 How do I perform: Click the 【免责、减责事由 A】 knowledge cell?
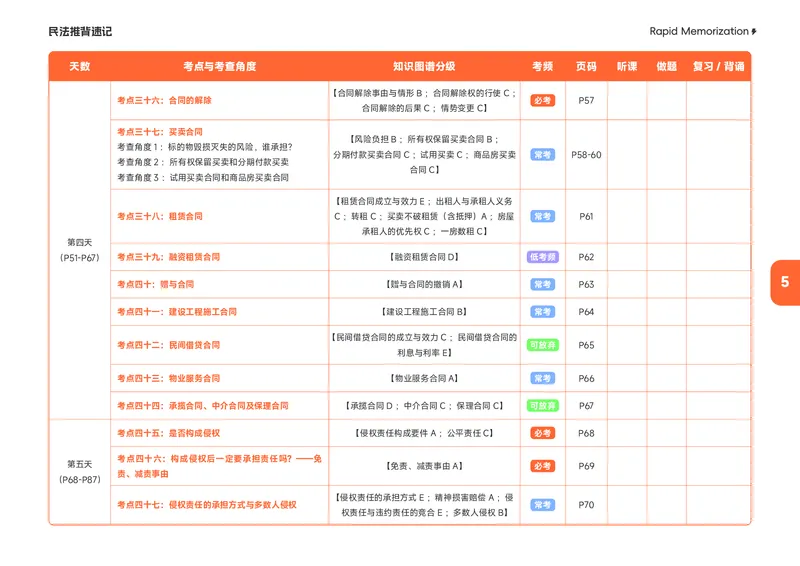424,466
